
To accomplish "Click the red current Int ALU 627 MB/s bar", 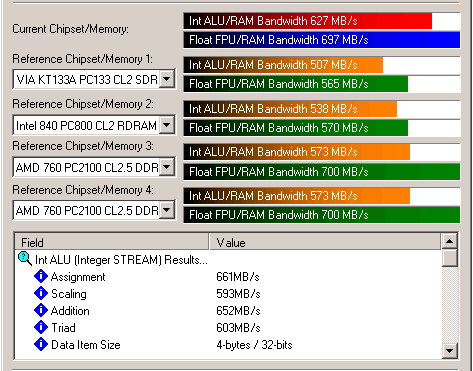I will click(x=308, y=21).
